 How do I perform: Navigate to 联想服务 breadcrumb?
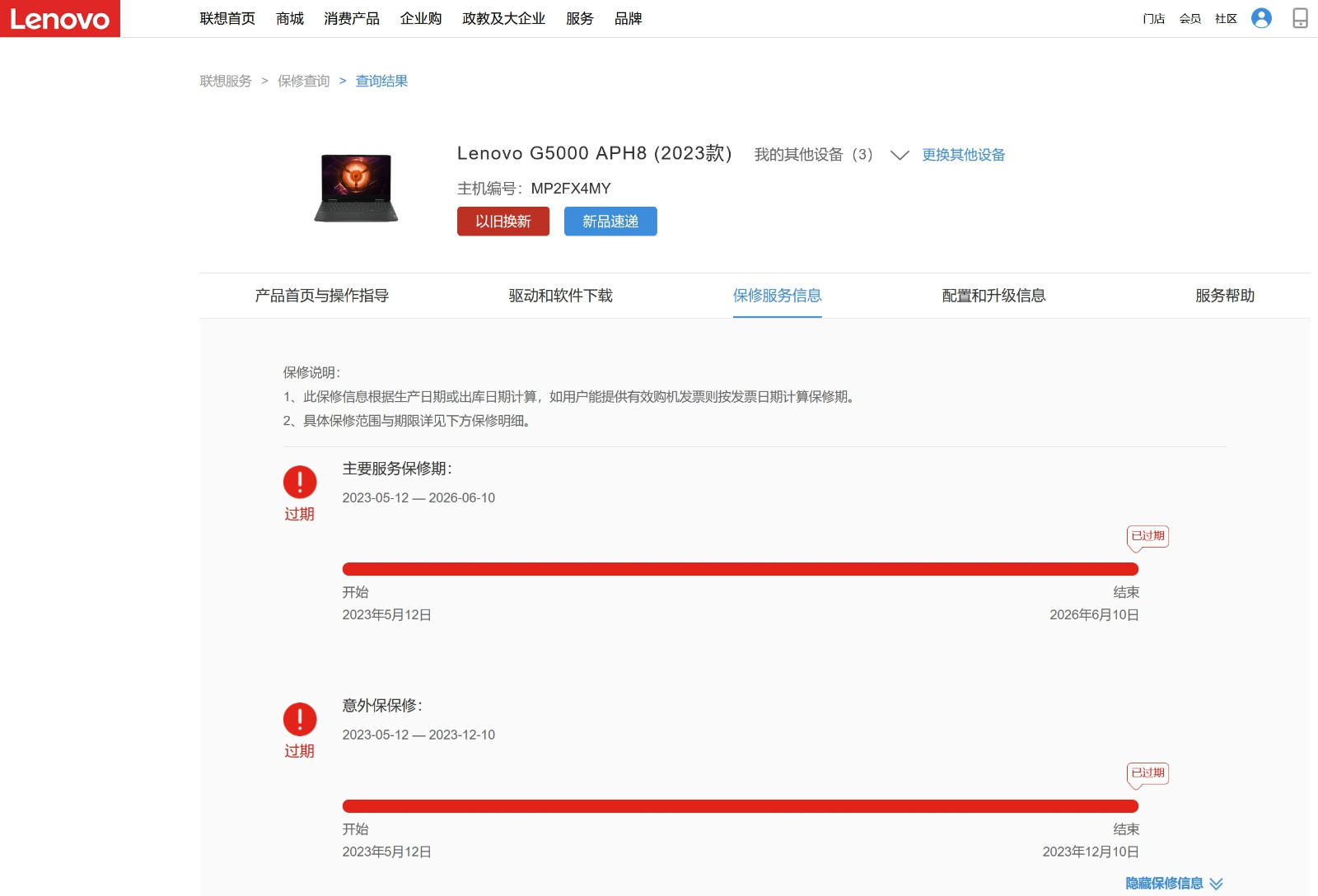click(226, 81)
